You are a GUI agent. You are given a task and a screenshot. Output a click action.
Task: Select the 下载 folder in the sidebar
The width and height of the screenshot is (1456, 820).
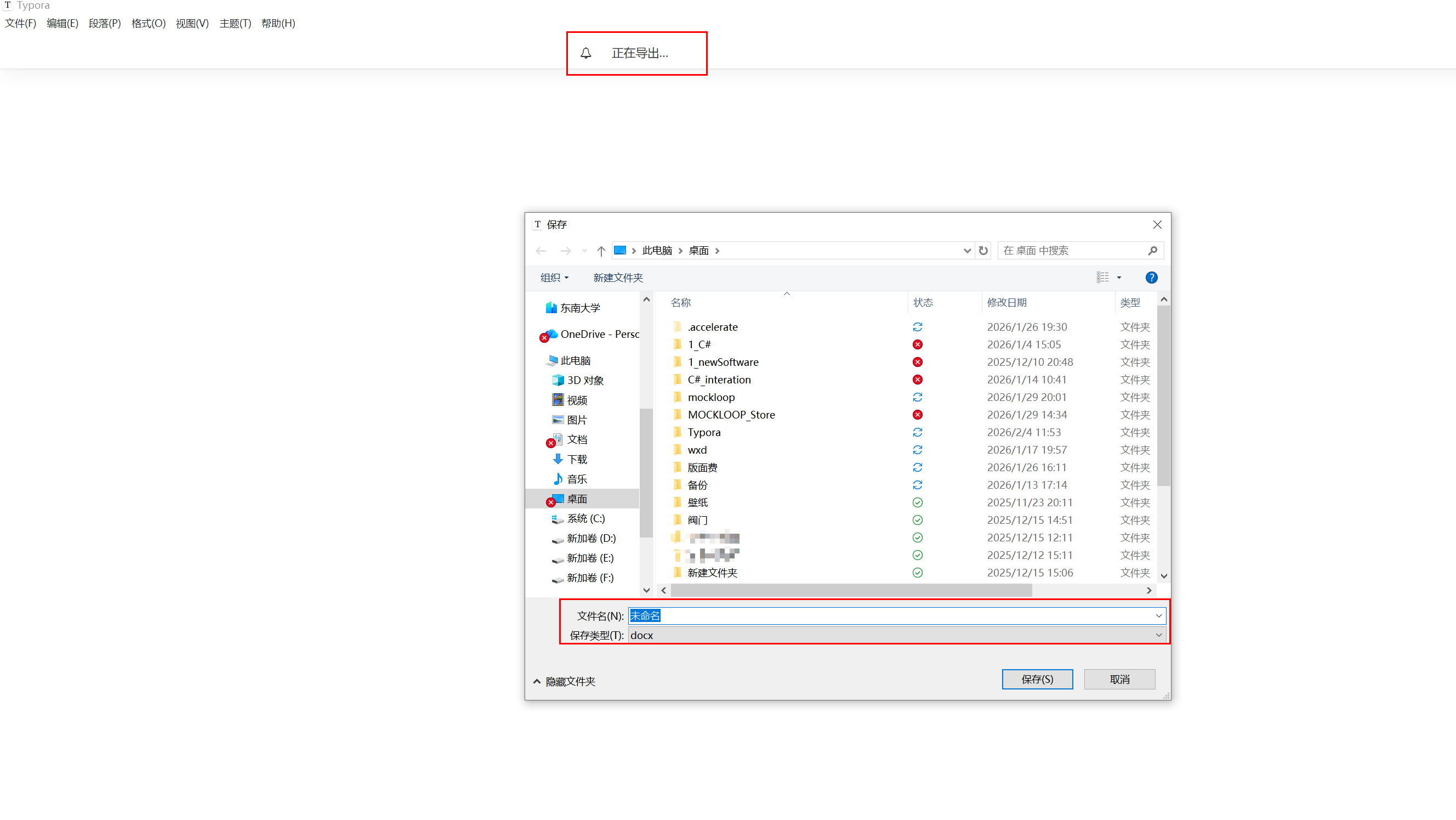point(577,459)
